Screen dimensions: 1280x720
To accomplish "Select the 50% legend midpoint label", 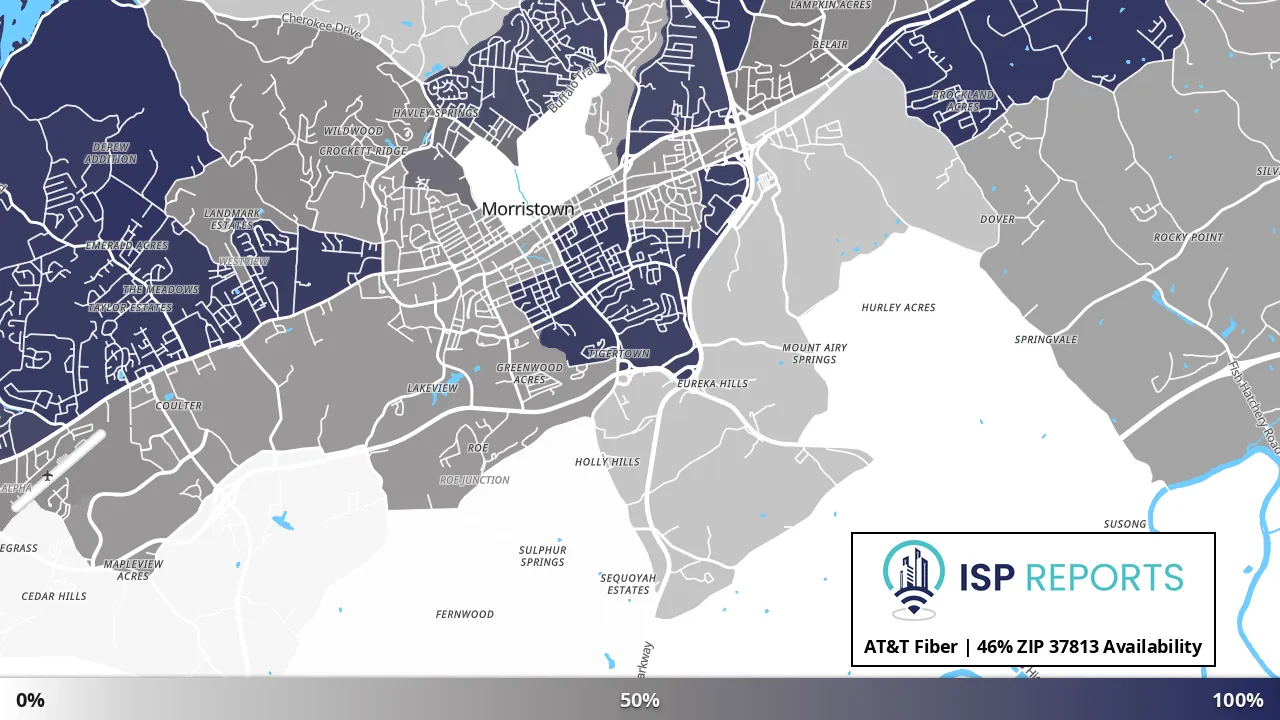I will (640, 700).
